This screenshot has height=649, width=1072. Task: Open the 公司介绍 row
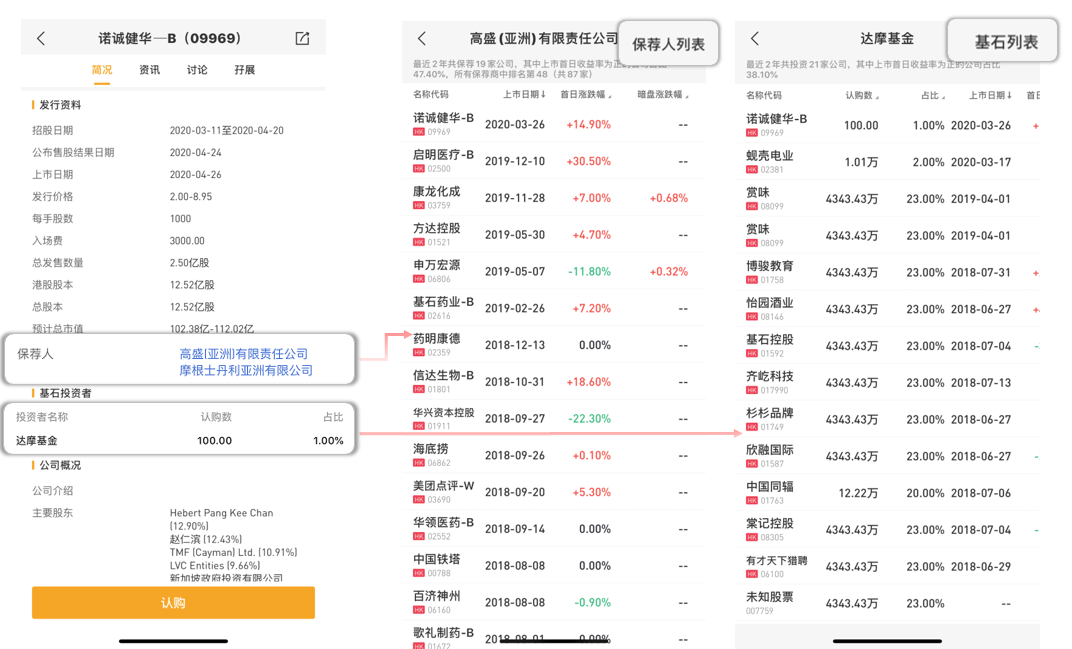tap(174, 490)
